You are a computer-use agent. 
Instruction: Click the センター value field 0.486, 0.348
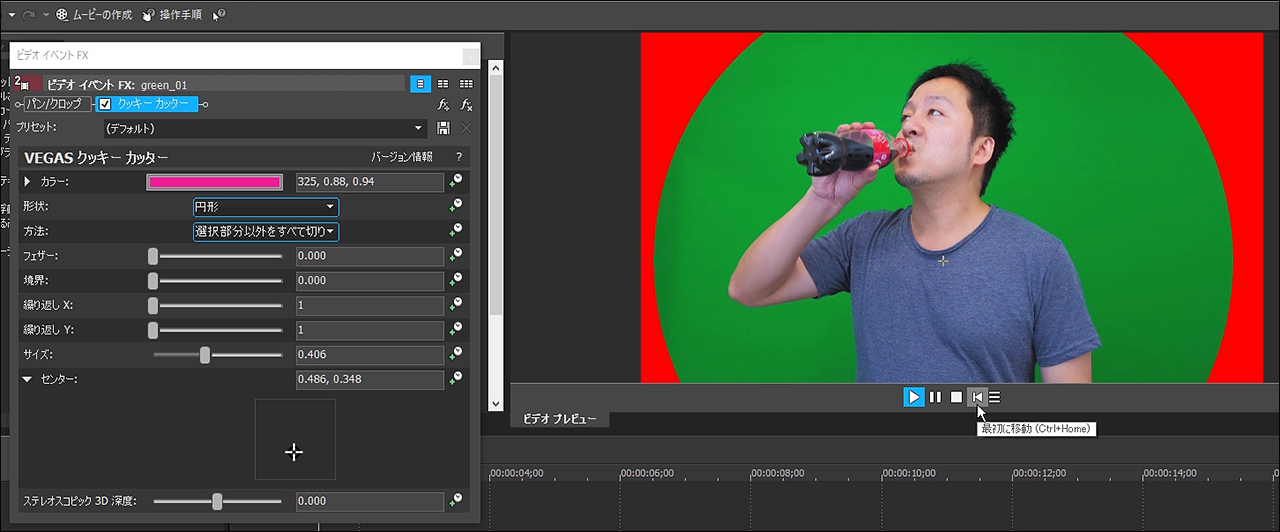point(370,380)
